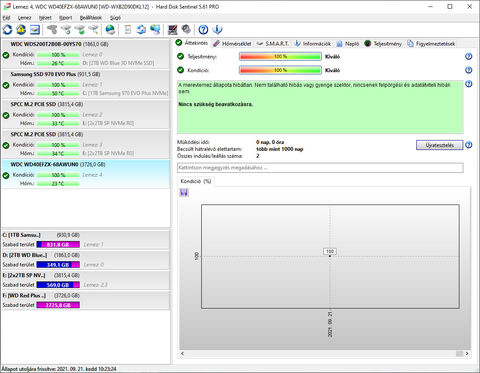Switch to the Információk tab

(313, 44)
